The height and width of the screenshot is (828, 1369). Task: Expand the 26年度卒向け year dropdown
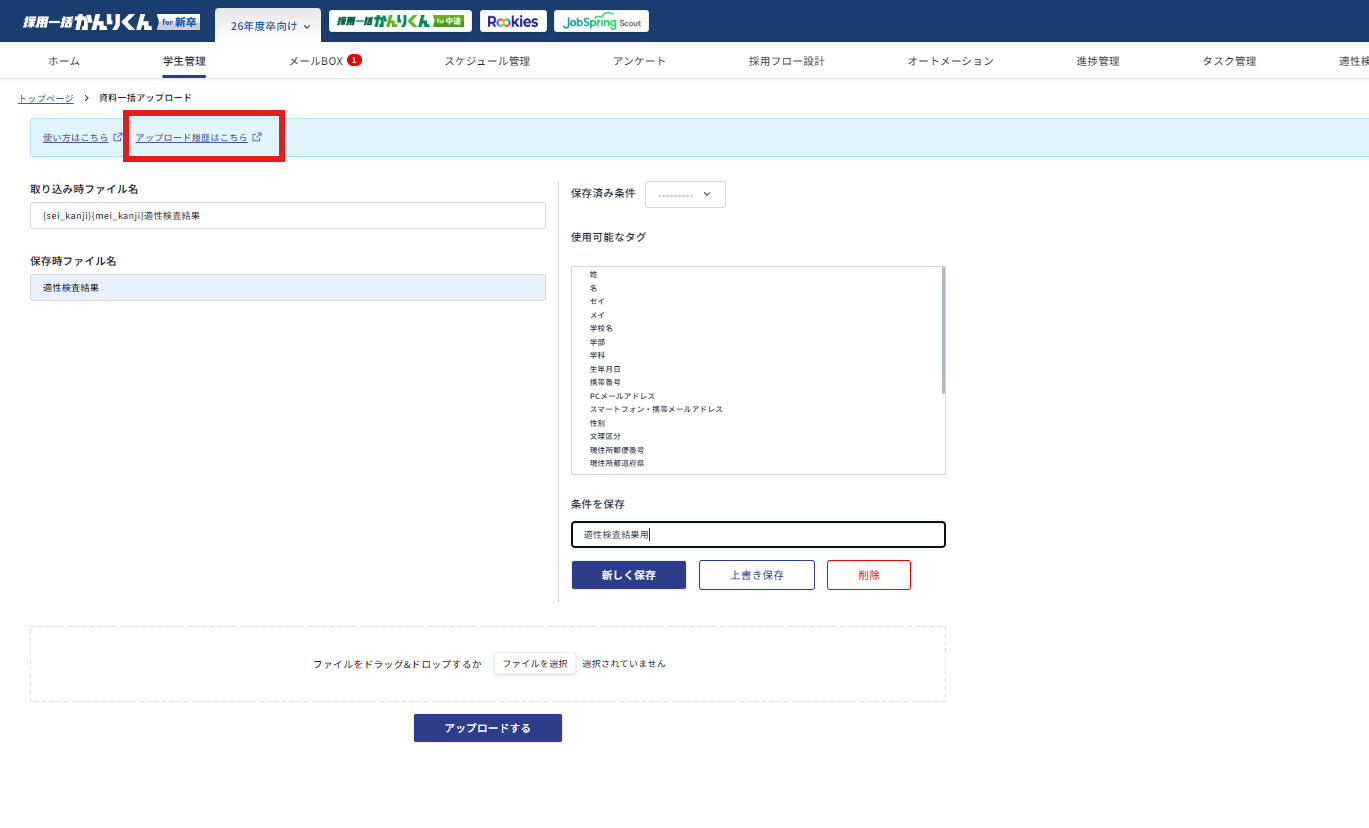coord(270,26)
